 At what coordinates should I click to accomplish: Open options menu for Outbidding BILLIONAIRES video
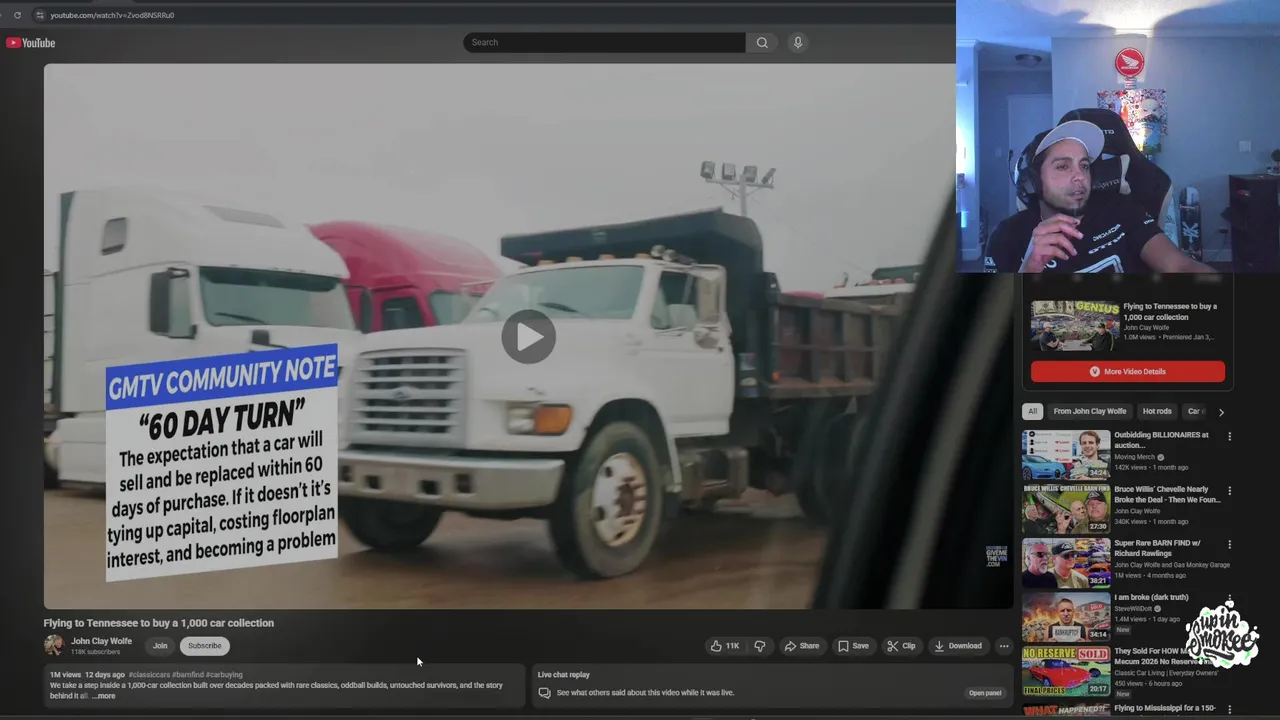(1229, 437)
